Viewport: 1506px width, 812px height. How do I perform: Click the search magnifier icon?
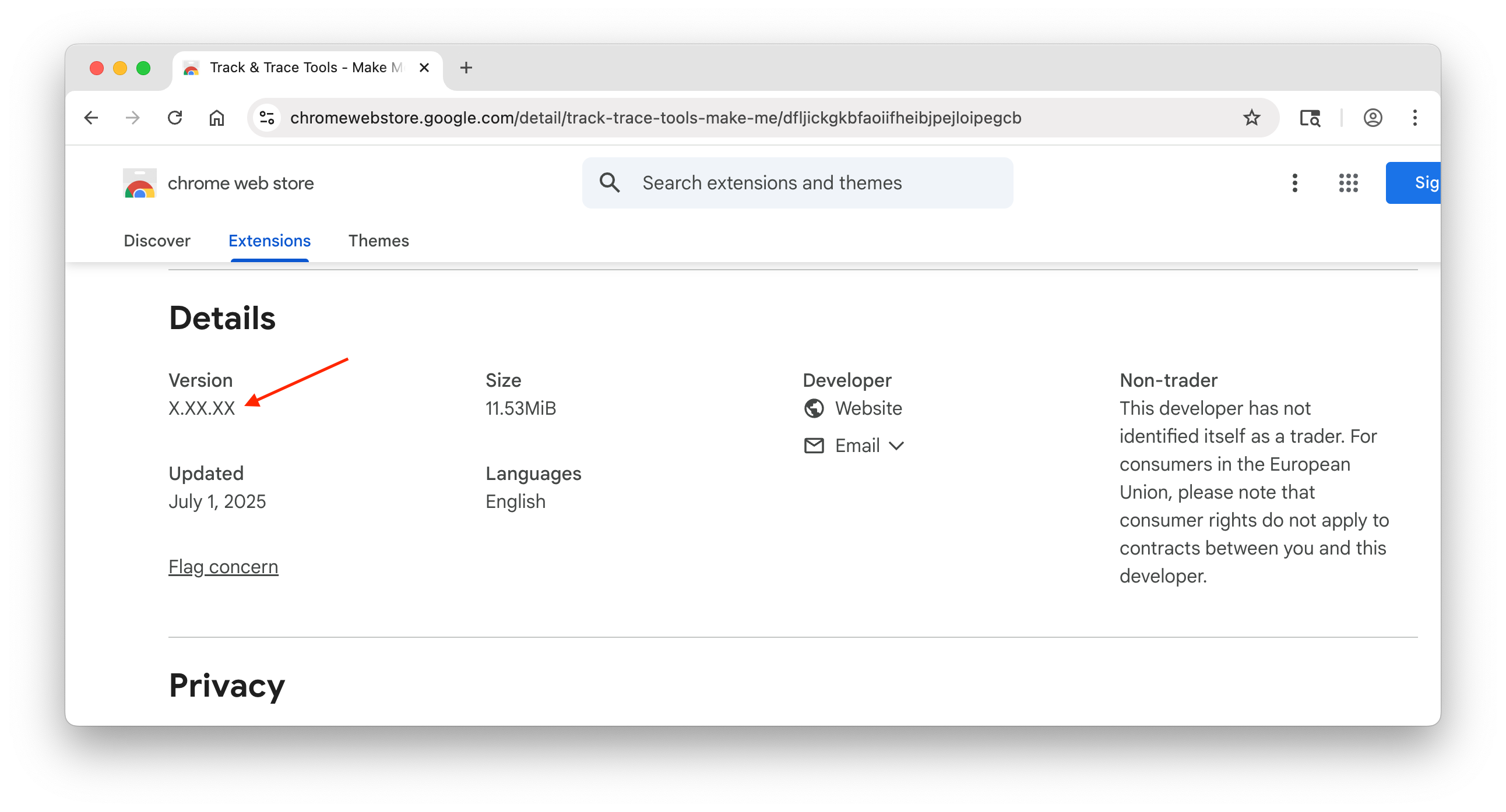point(609,183)
